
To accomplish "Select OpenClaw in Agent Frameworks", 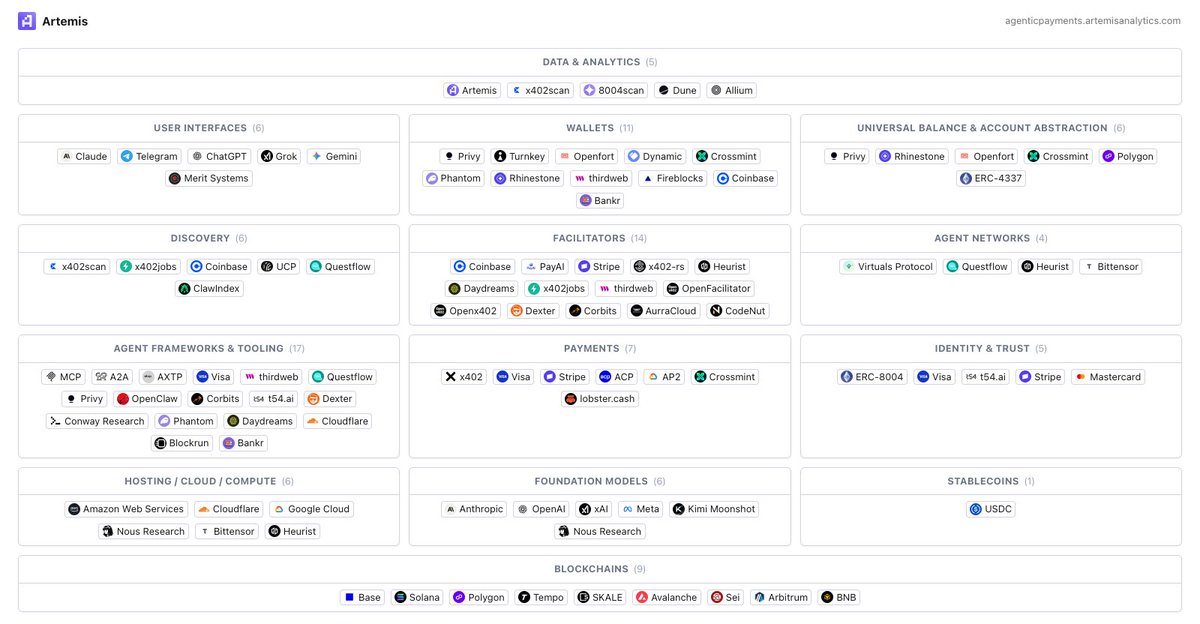I will [147, 398].
